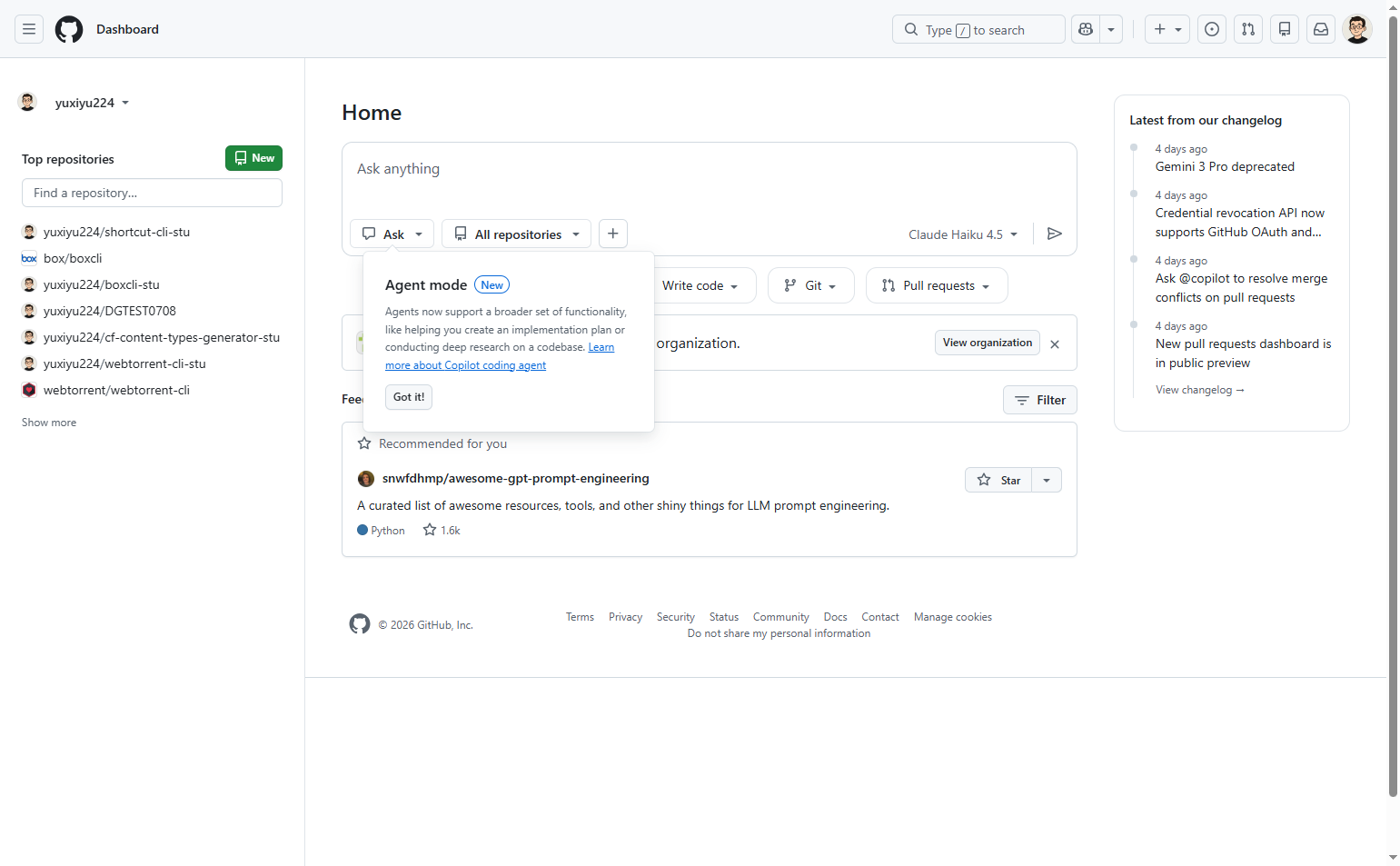This screenshot has width=1400, height=866.
Task: Expand the Copilot dropdown arrow in header
Action: 1111,29
